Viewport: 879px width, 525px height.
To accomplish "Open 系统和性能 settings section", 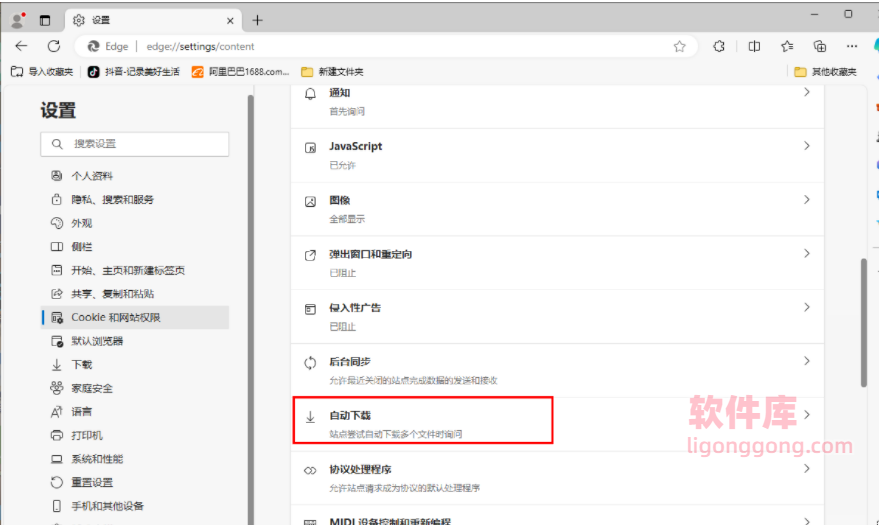I will pos(135,459).
